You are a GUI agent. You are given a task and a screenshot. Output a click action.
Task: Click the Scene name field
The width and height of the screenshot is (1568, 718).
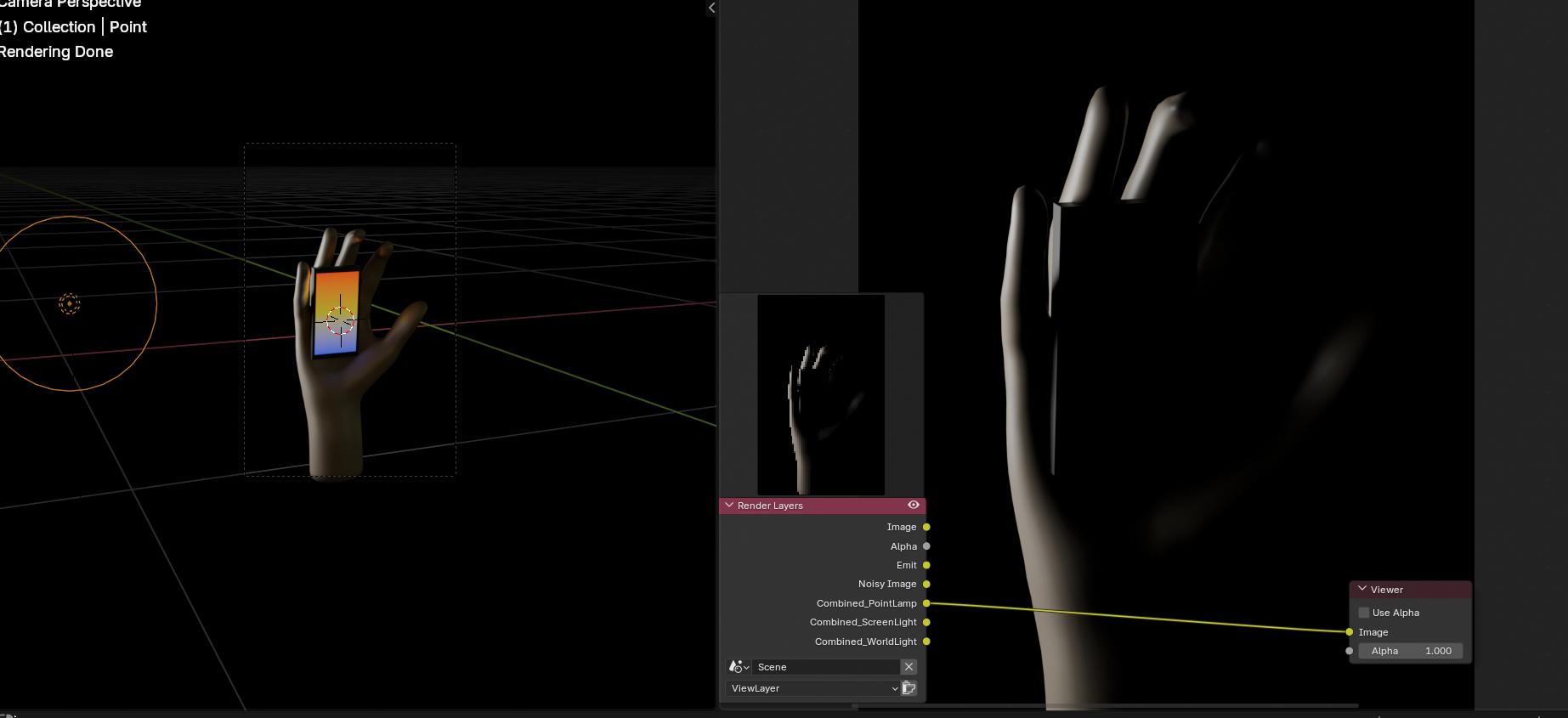point(826,667)
